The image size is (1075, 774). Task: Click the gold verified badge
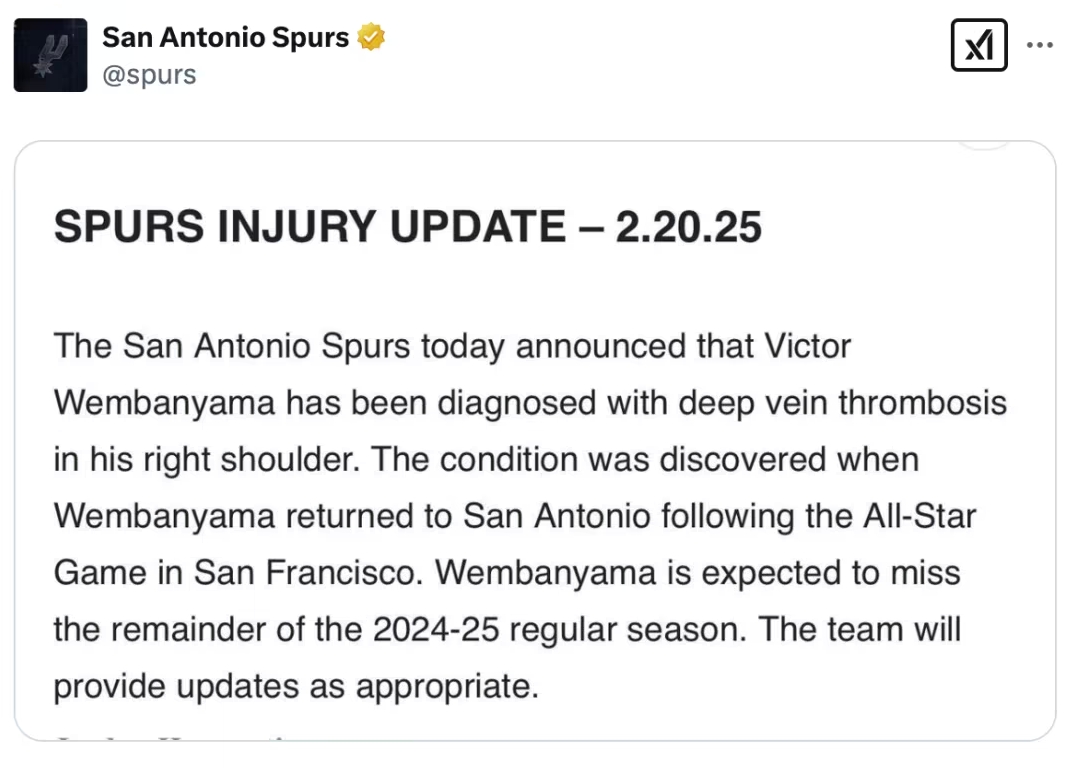tap(372, 38)
